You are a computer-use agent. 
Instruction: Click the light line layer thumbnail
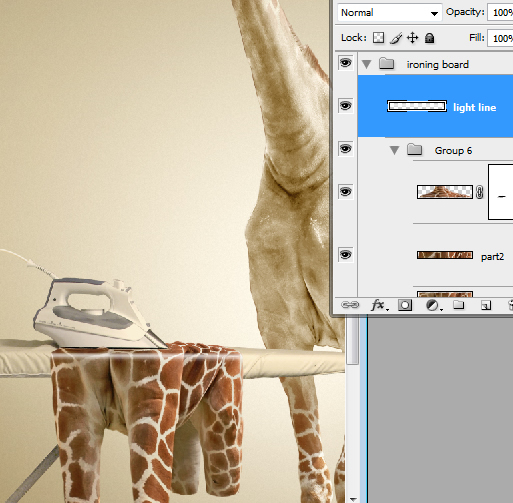417,106
